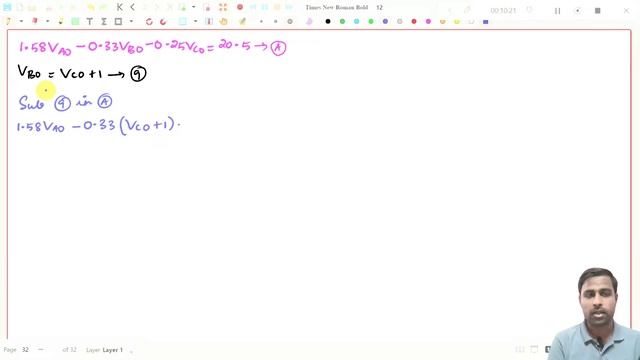Pick the magenta color swatch
Screen dimensions: 640x360
pyautogui.click(x=428, y=21)
